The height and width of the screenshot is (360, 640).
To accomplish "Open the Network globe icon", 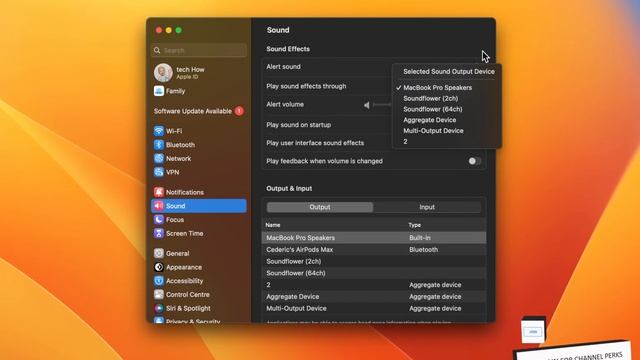I will click(159, 158).
